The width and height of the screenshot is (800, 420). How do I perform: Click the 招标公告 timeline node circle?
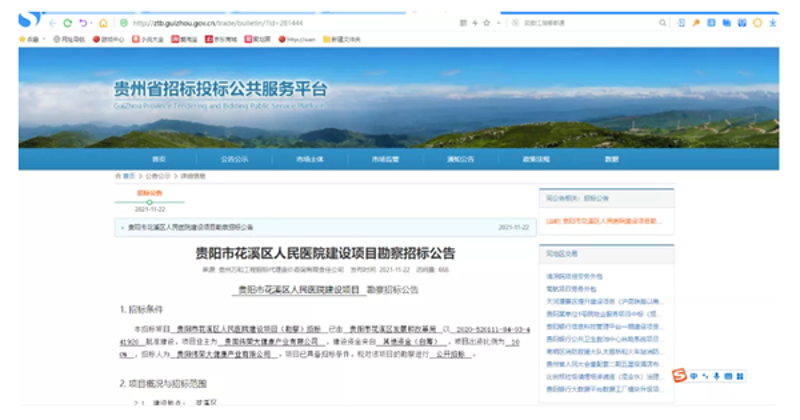point(149,202)
